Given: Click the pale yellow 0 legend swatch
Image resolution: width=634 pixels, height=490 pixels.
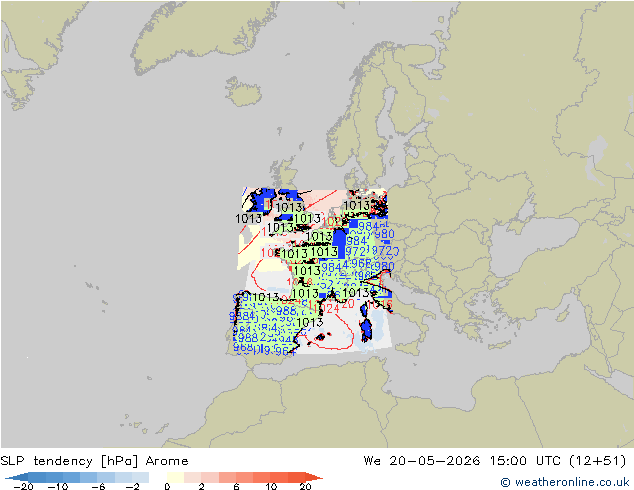Looking at the screenshot, I should 175,477.
